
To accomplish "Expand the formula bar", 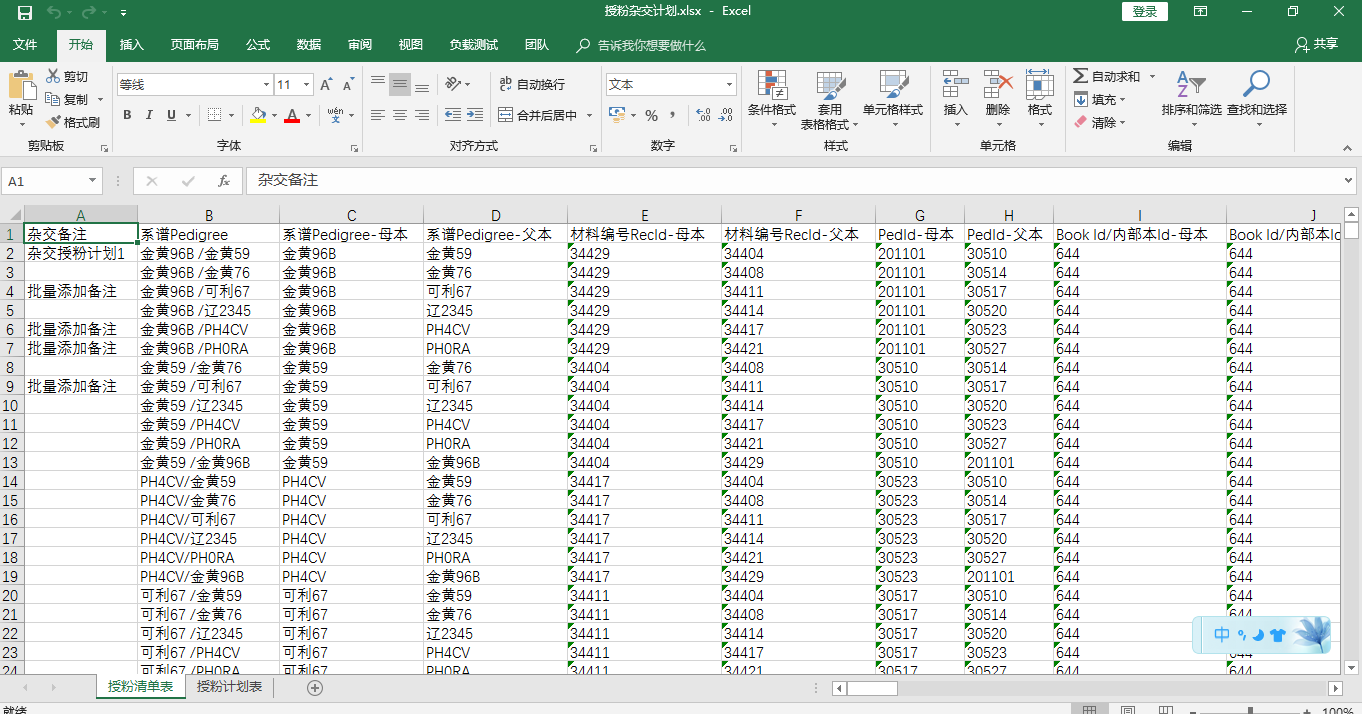I will click(x=1350, y=181).
